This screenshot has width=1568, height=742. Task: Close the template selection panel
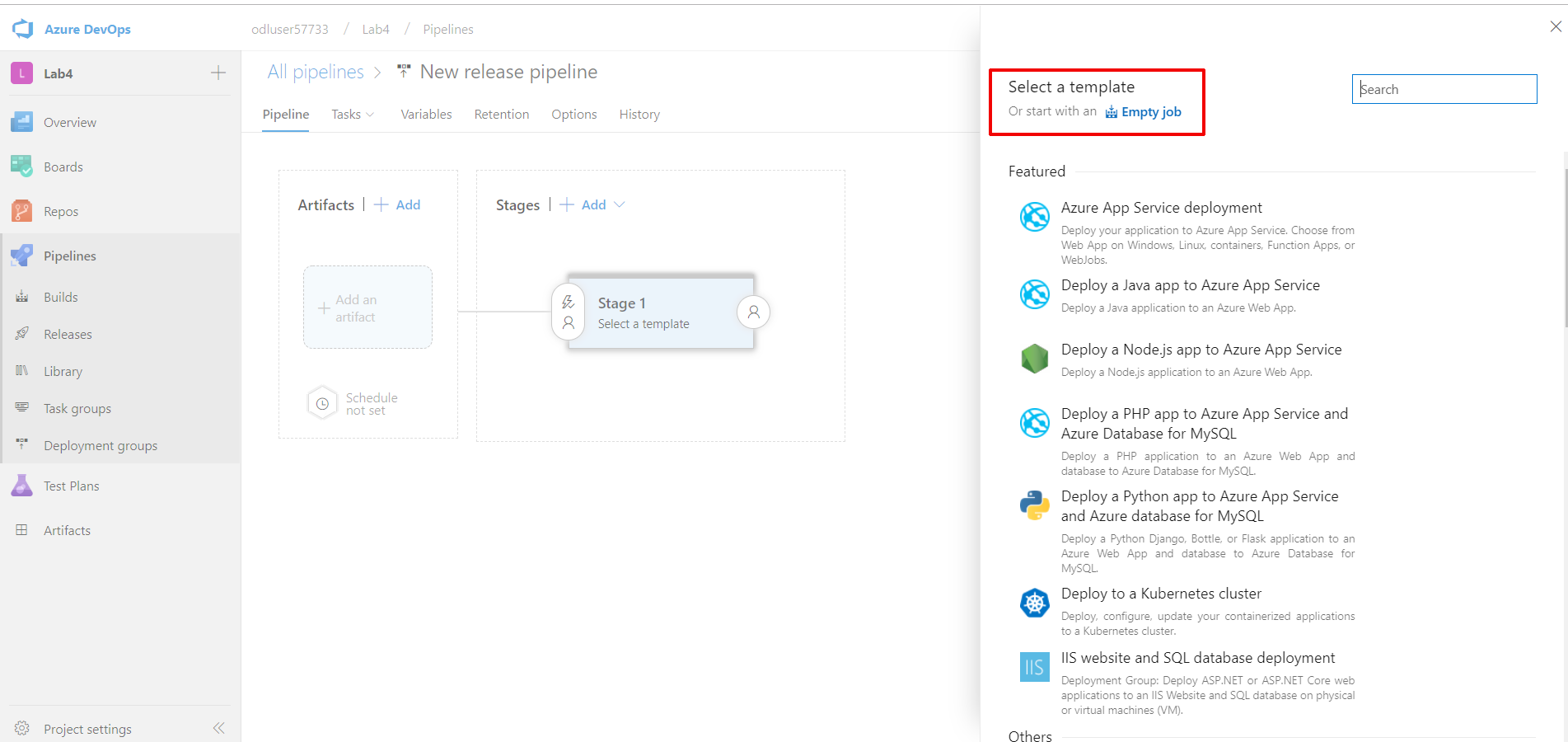tap(1556, 26)
